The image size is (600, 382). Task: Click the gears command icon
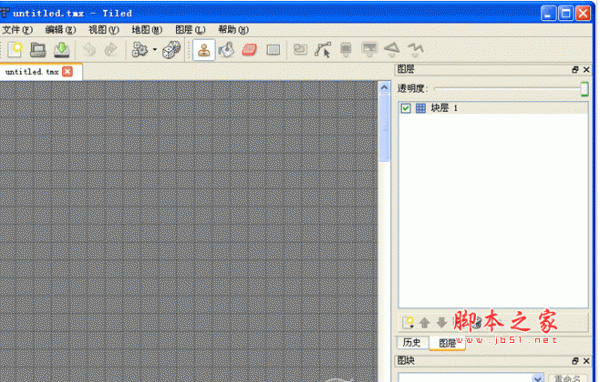coord(140,50)
